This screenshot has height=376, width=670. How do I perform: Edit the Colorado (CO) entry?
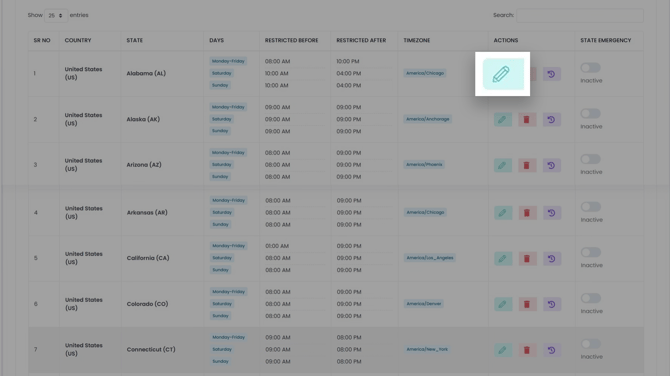tap(503, 304)
